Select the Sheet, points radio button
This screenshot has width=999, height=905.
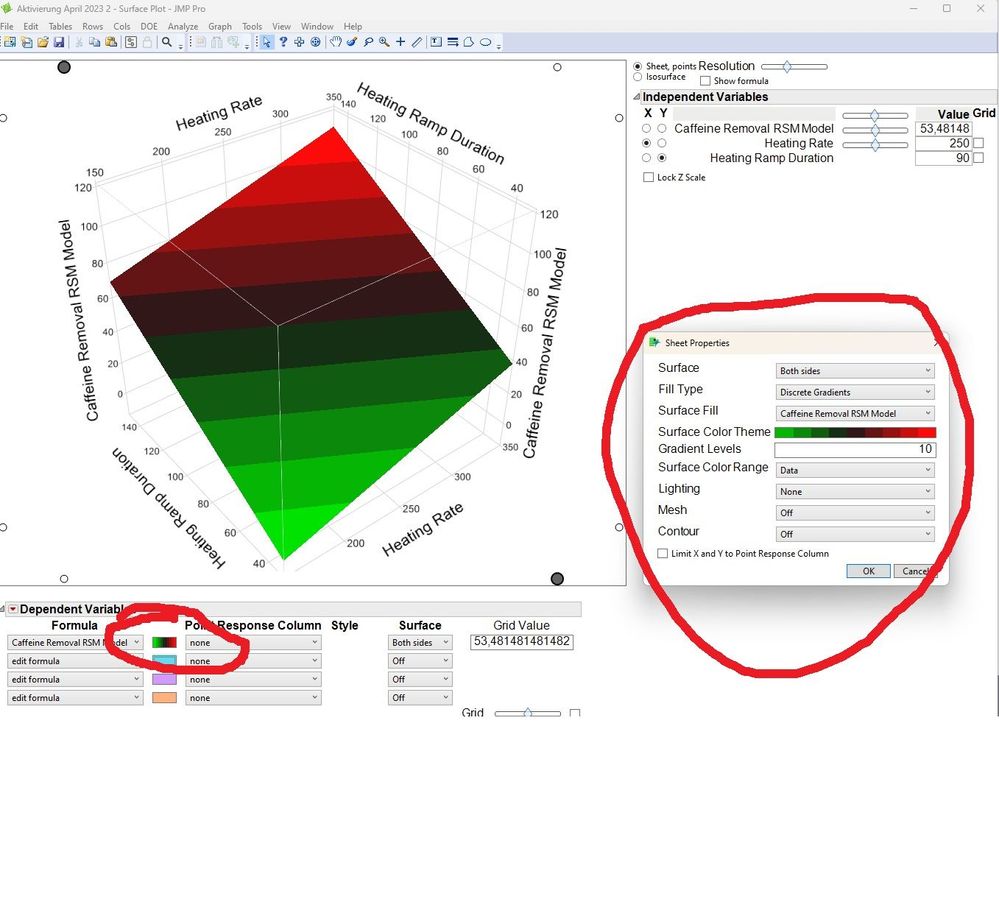638,66
